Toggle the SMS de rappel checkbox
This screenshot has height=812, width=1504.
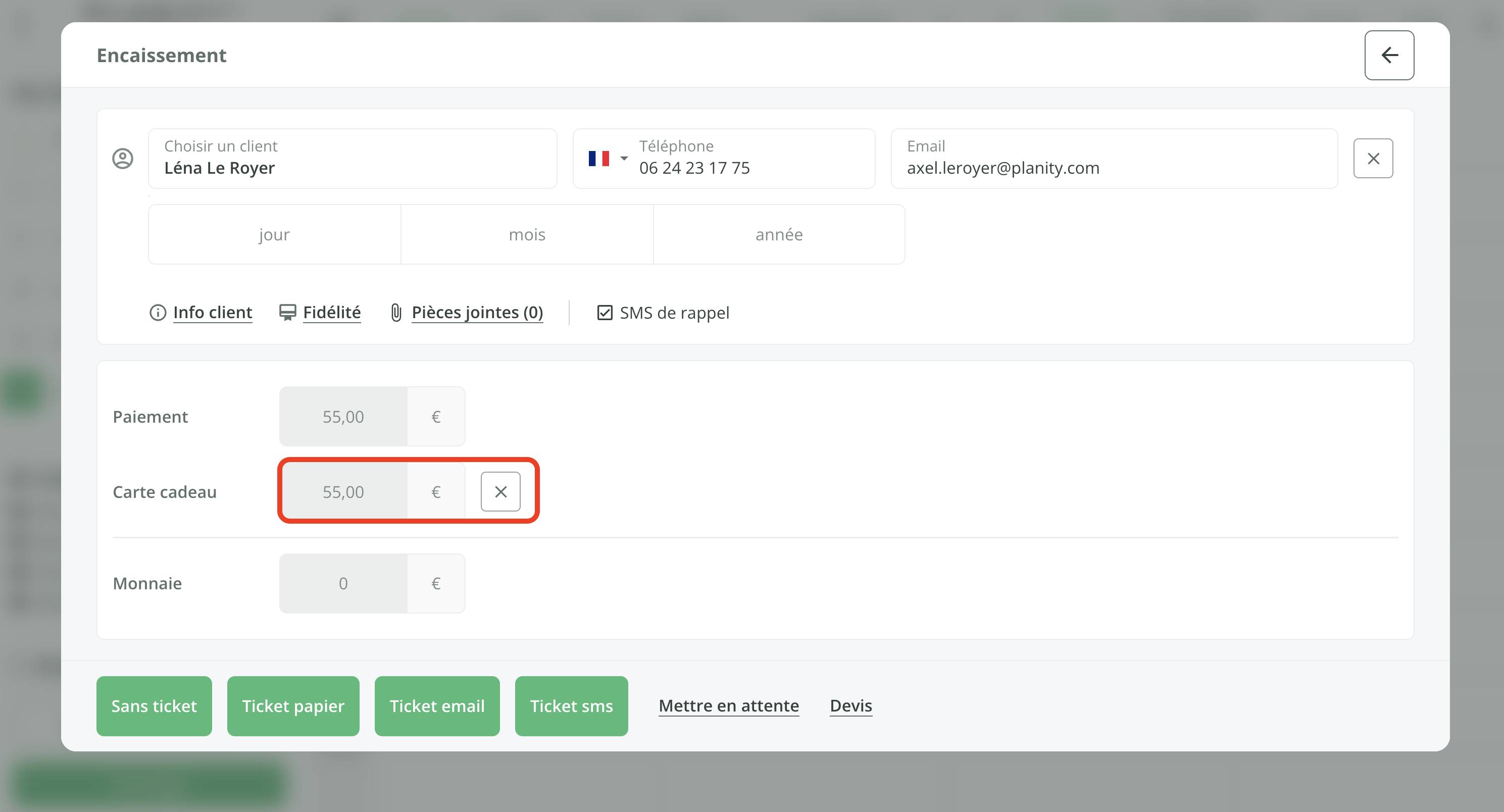click(x=605, y=312)
